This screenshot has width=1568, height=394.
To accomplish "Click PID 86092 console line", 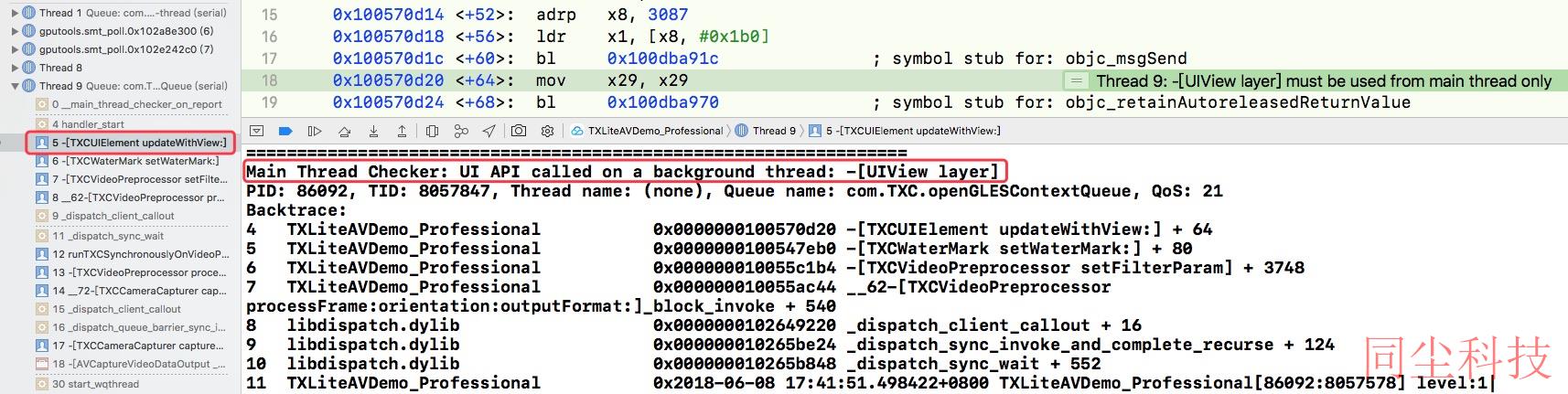I will click(x=734, y=191).
